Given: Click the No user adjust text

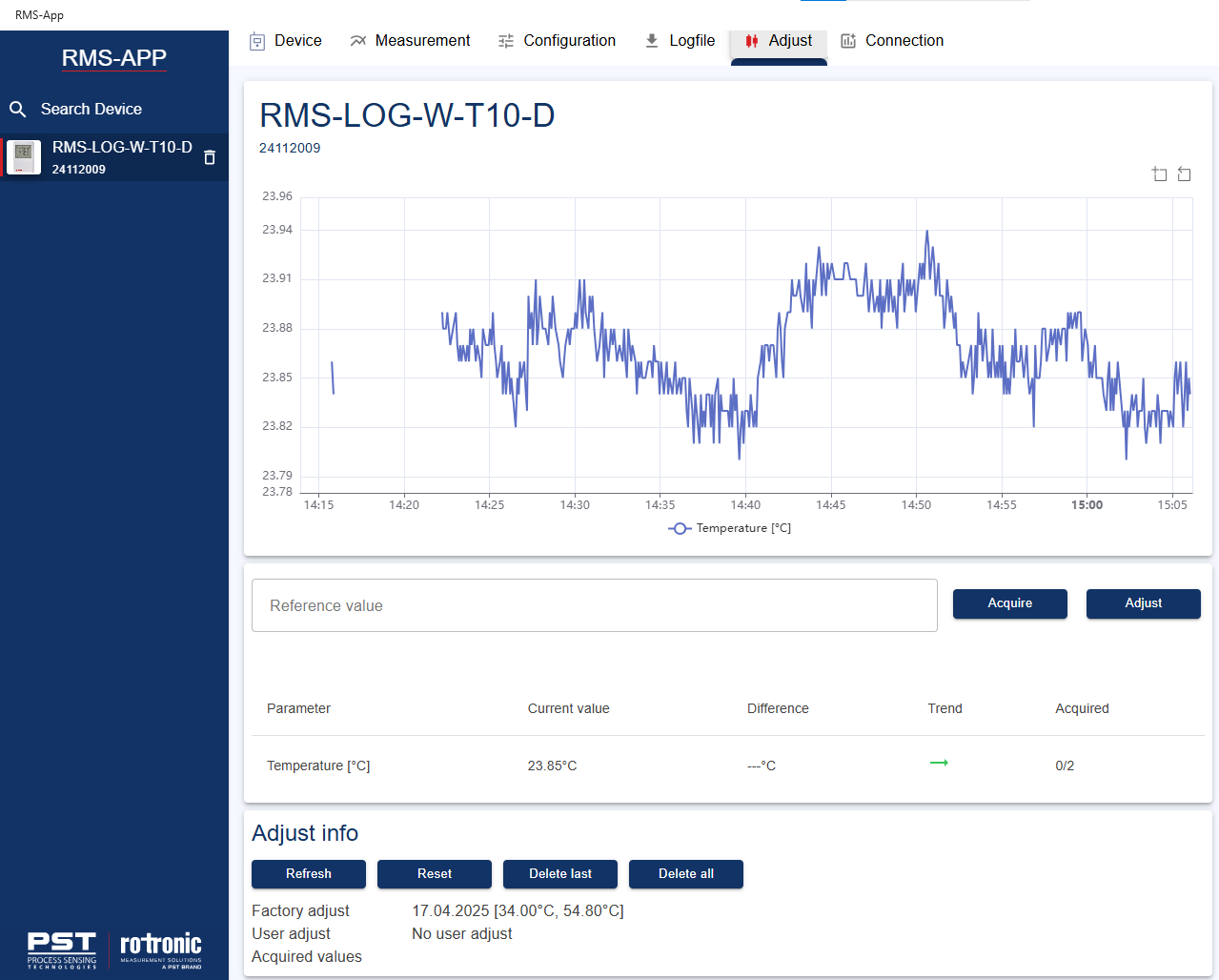Looking at the screenshot, I should (462, 933).
